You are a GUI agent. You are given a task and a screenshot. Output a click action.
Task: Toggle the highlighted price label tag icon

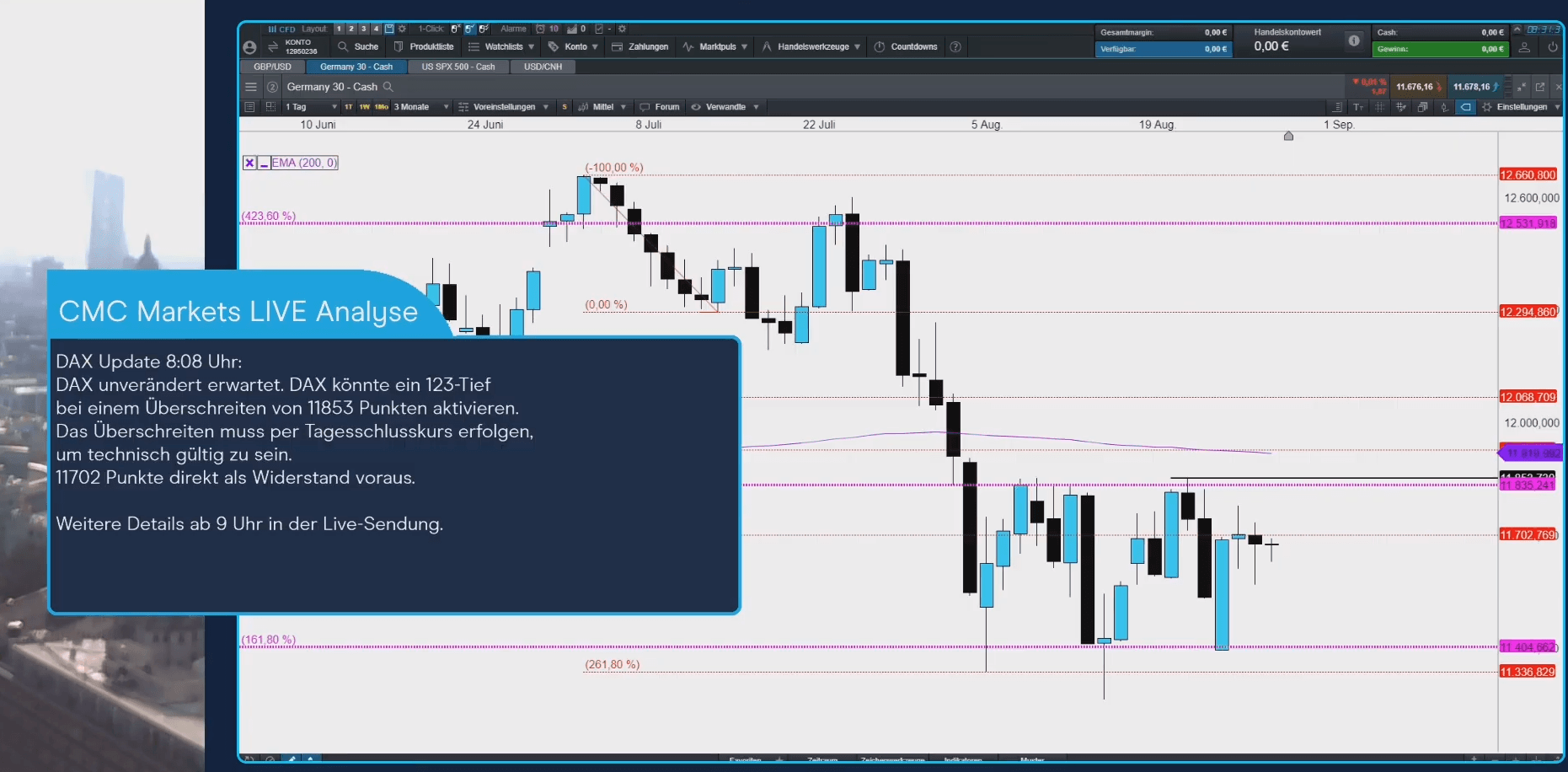[1466, 107]
